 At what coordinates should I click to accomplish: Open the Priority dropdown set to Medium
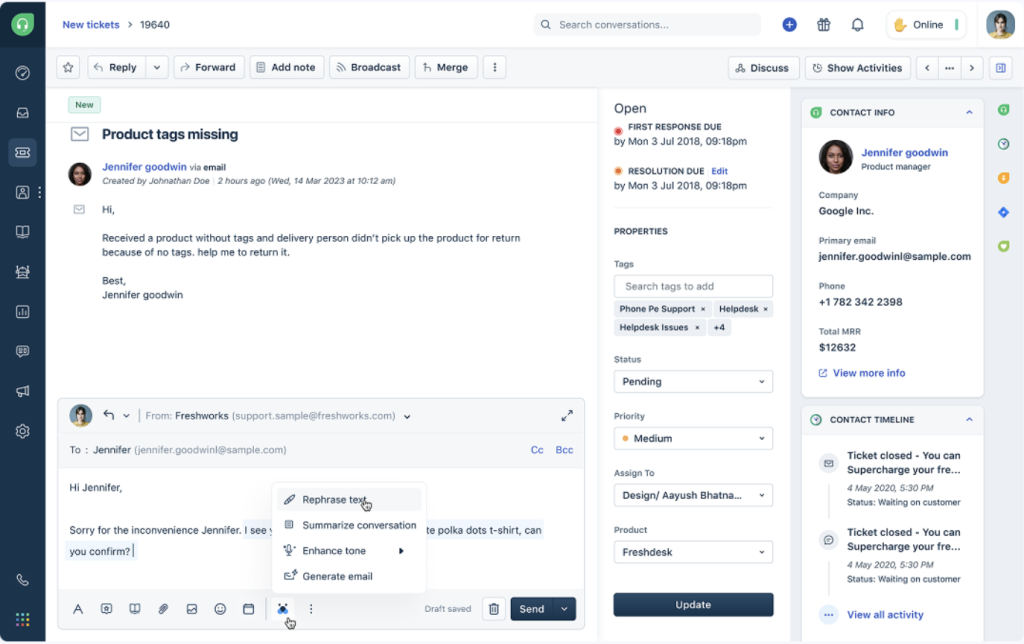click(x=693, y=438)
